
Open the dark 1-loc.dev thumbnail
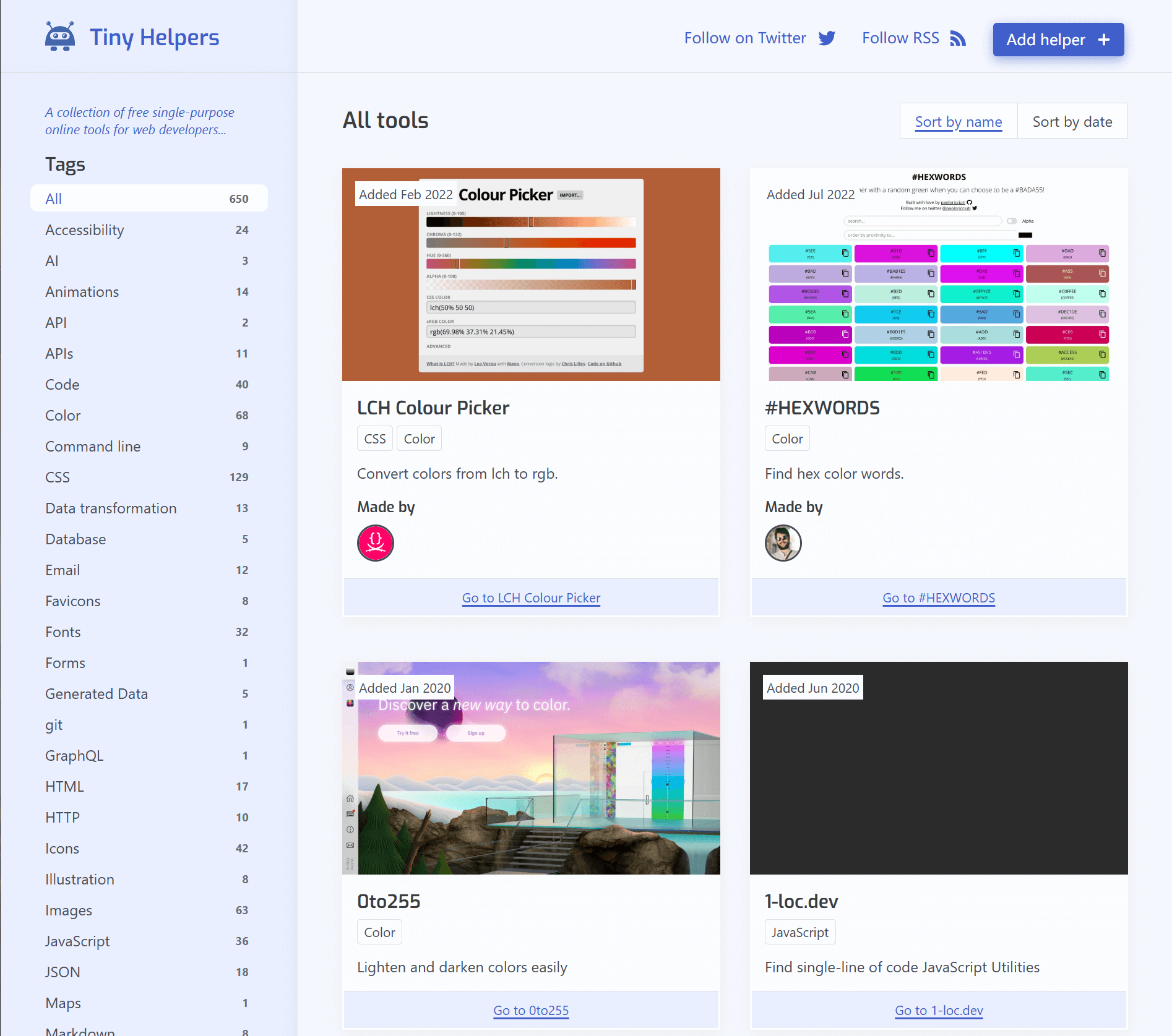[939, 768]
